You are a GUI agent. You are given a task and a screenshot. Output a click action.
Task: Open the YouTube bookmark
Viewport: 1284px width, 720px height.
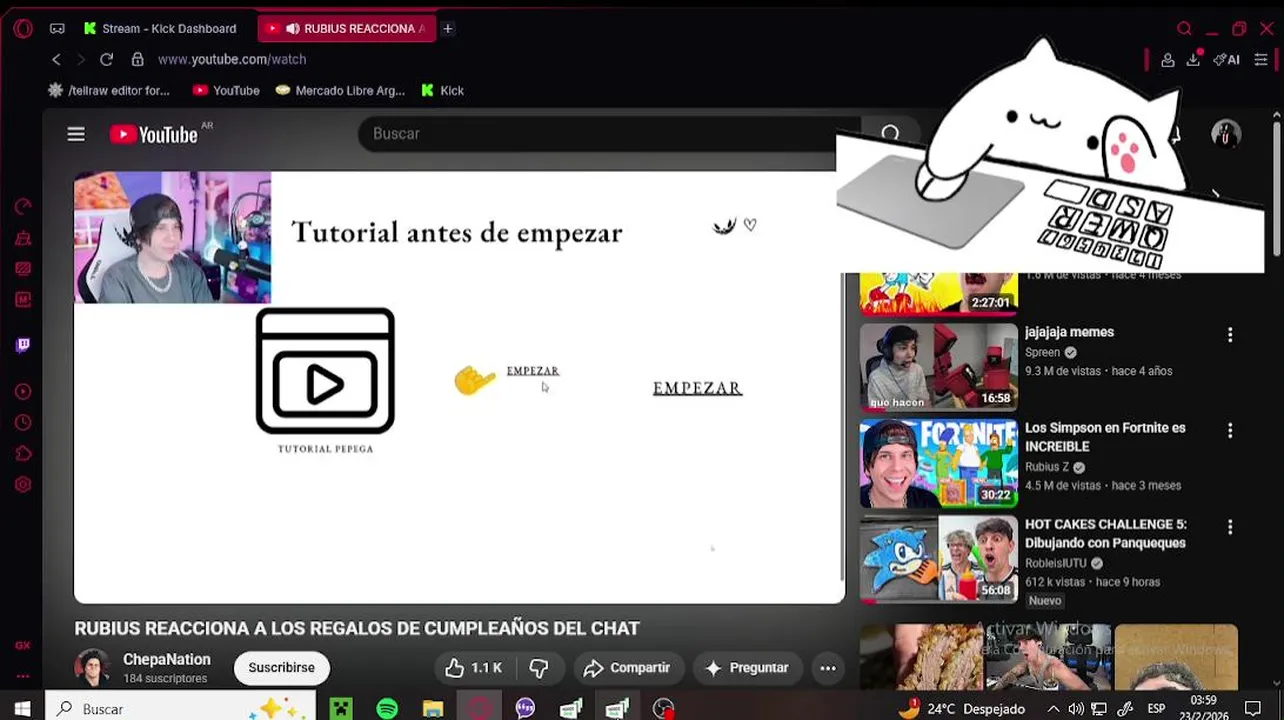click(x=226, y=90)
